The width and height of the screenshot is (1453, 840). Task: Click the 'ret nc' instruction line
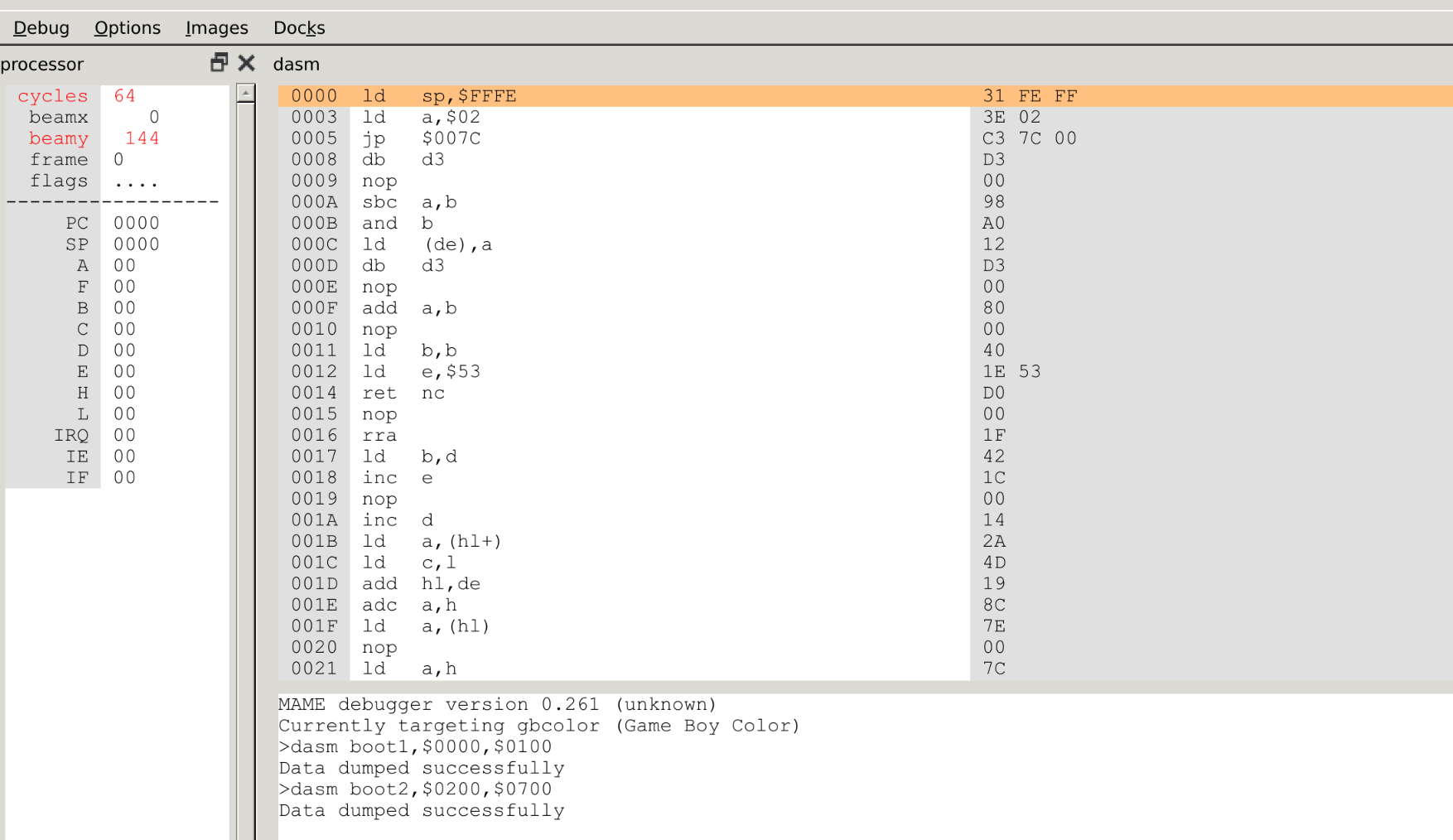pos(866,393)
